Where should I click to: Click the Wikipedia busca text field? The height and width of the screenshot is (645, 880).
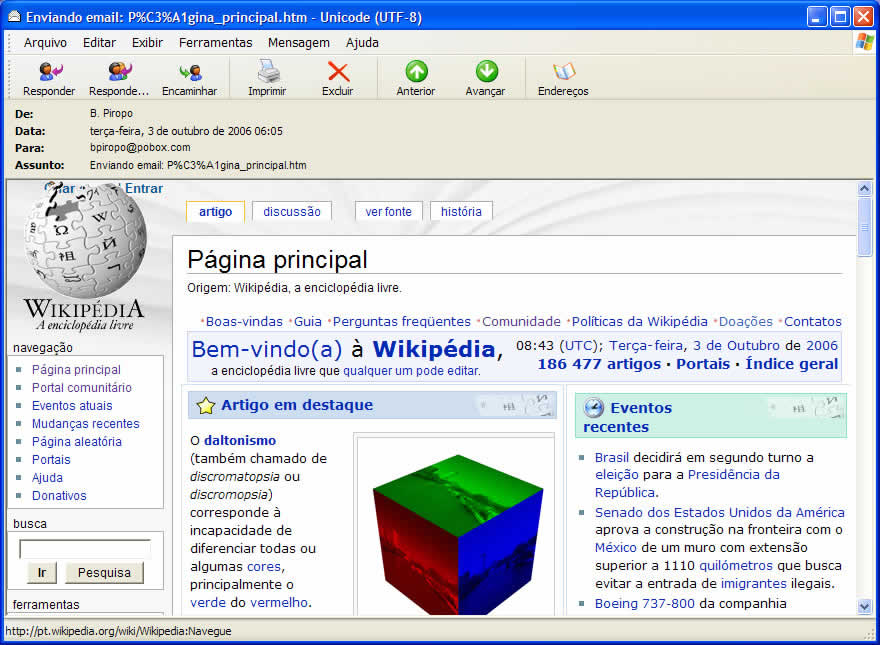click(85, 549)
